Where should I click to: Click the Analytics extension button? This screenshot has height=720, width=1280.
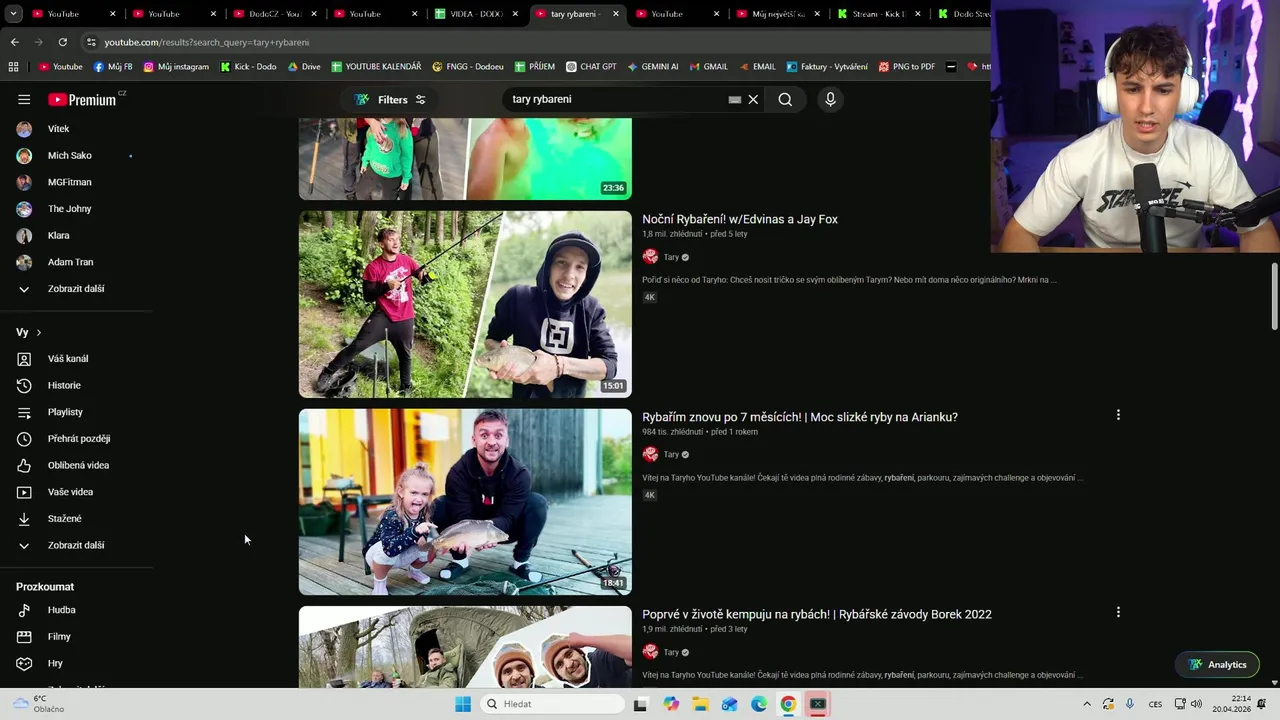[x=1217, y=665]
